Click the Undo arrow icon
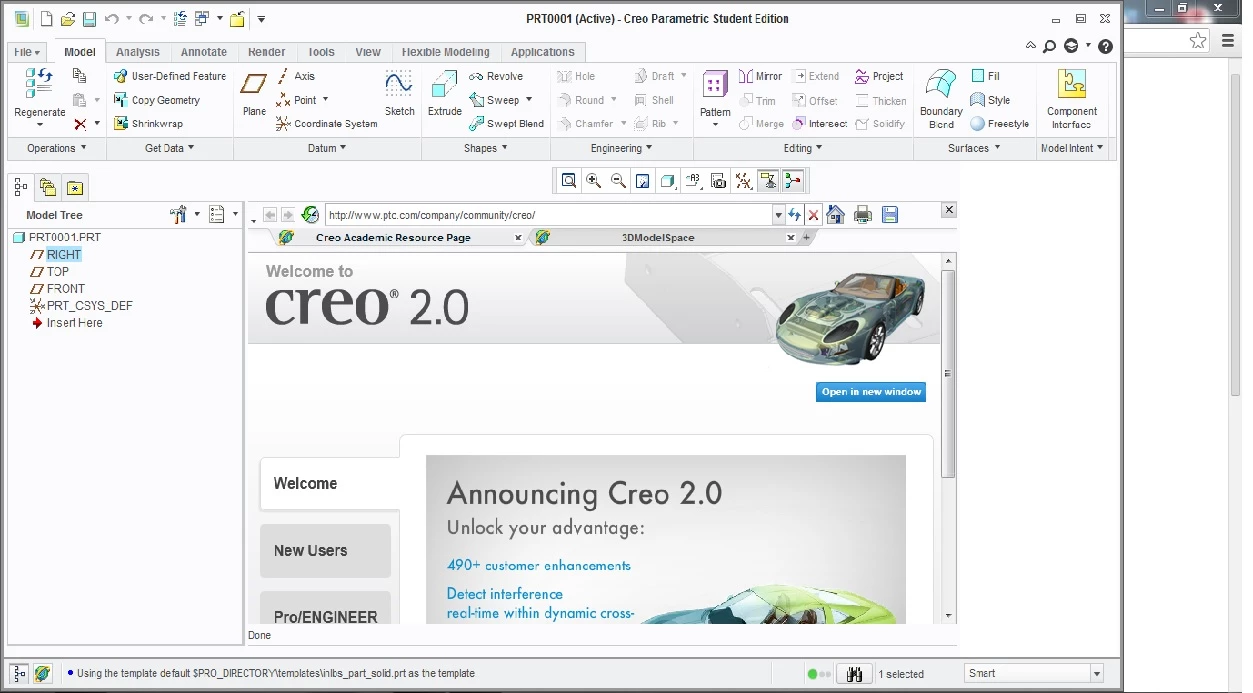The image size is (1253, 693). coord(111,19)
